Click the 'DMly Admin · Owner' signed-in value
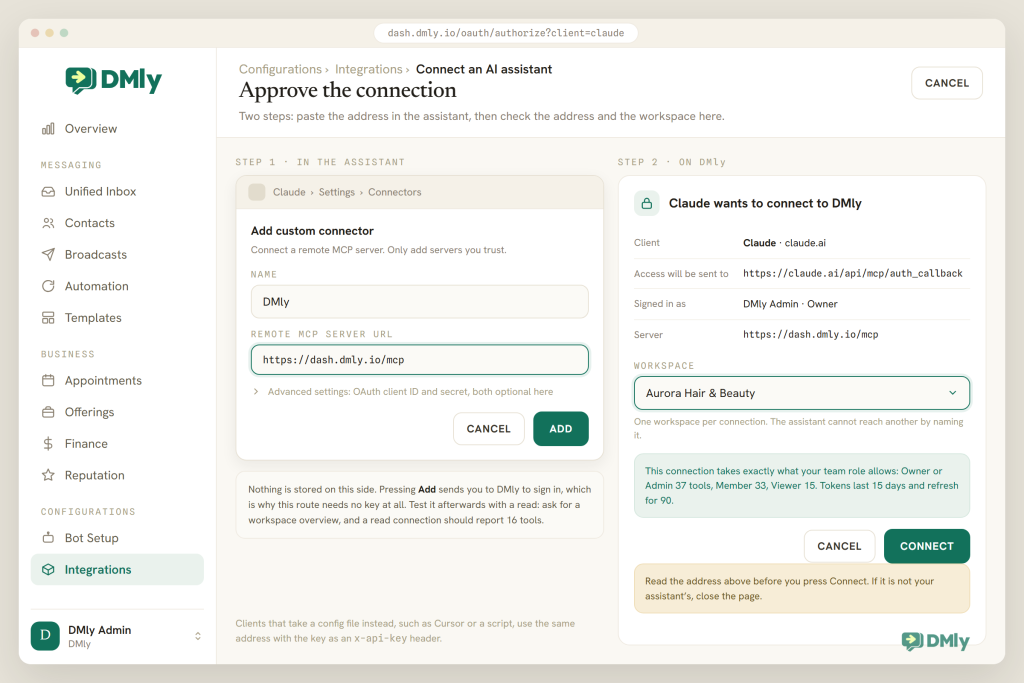 pyautogui.click(x=790, y=304)
